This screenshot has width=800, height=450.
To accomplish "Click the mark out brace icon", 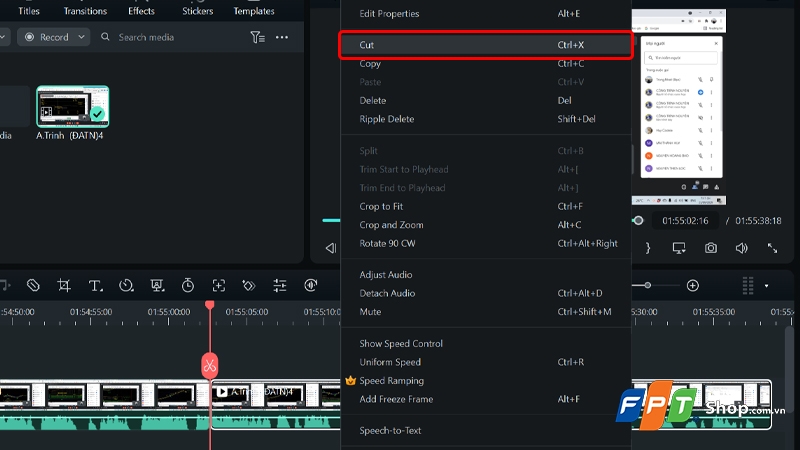I will click(x=648, y=248).
